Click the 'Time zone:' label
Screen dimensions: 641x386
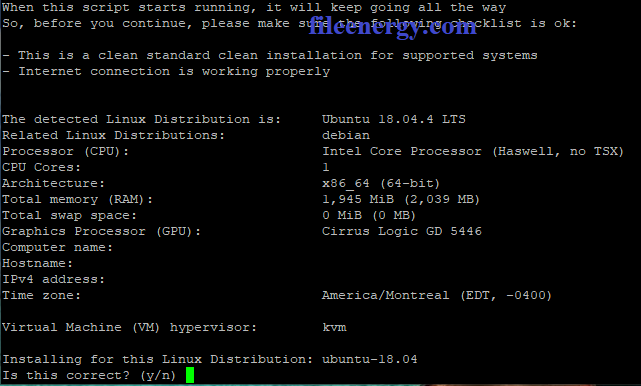point(41,296)
